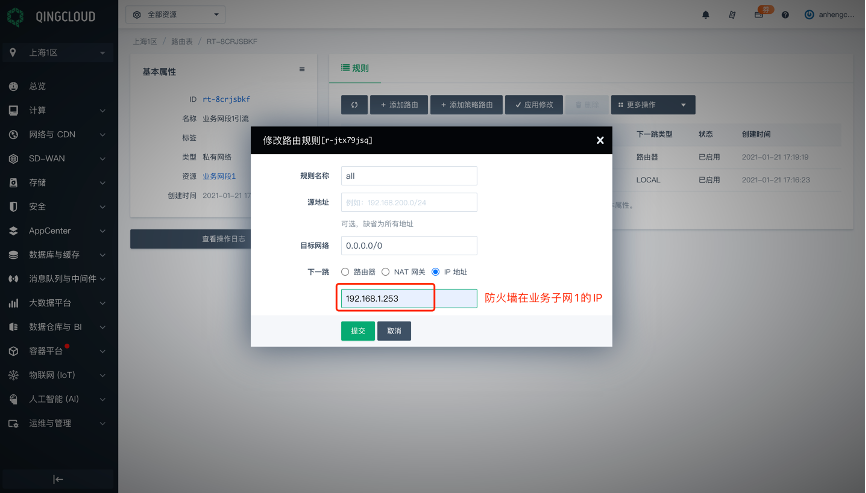Click the 目标网络 input field
Screen dimensions: 866x493
[x=408, y=245]
